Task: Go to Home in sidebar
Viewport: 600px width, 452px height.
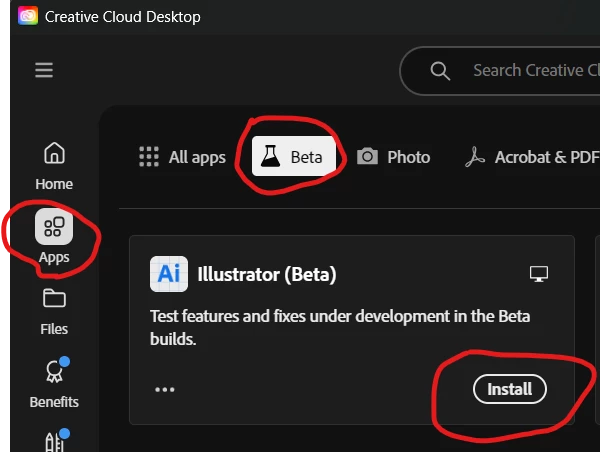Action: 54,166
